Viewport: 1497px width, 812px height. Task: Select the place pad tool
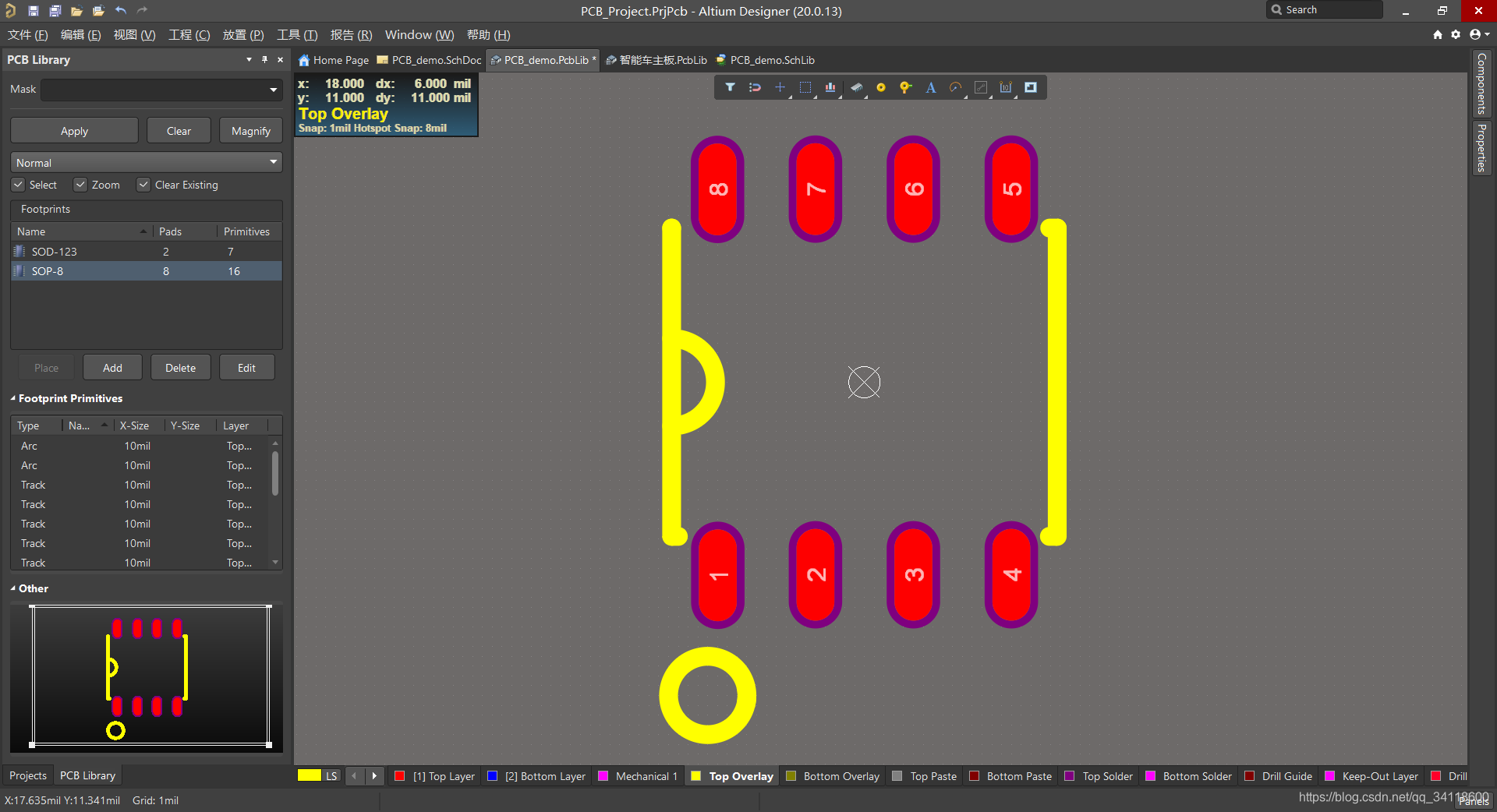[881, 87]
